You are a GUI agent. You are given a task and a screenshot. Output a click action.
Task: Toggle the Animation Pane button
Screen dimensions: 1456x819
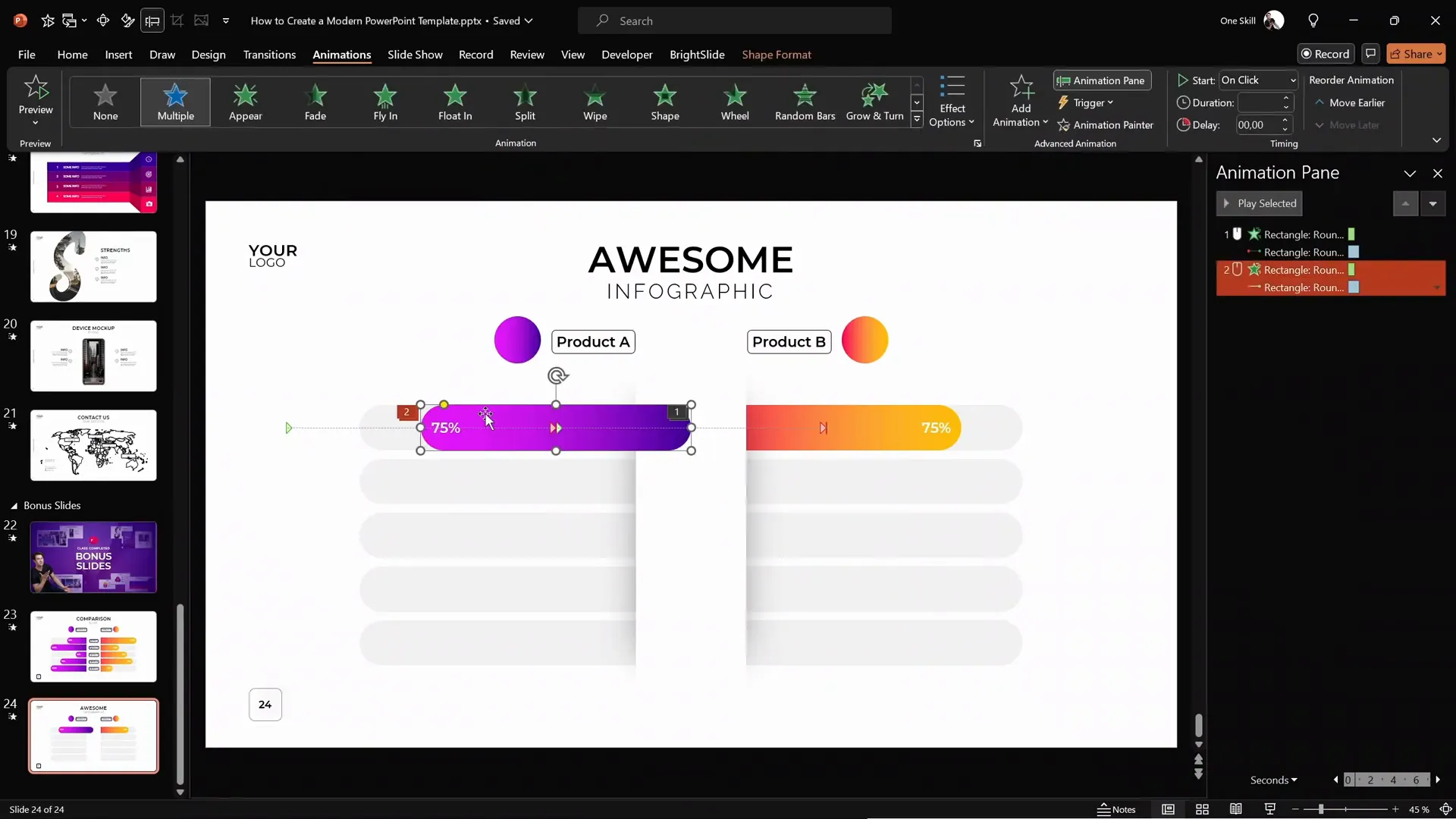(1102, 80)
